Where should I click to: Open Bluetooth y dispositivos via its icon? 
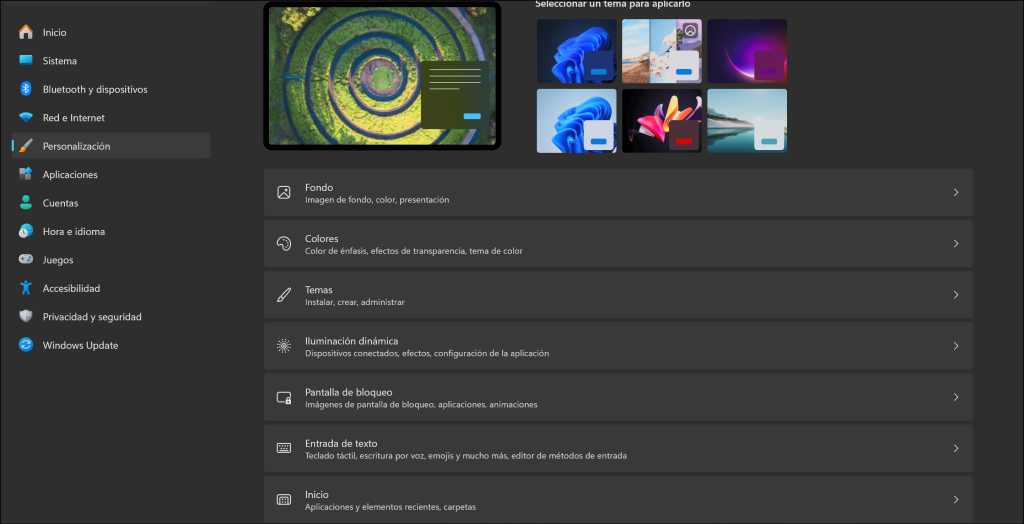click(x=26, y=89)
